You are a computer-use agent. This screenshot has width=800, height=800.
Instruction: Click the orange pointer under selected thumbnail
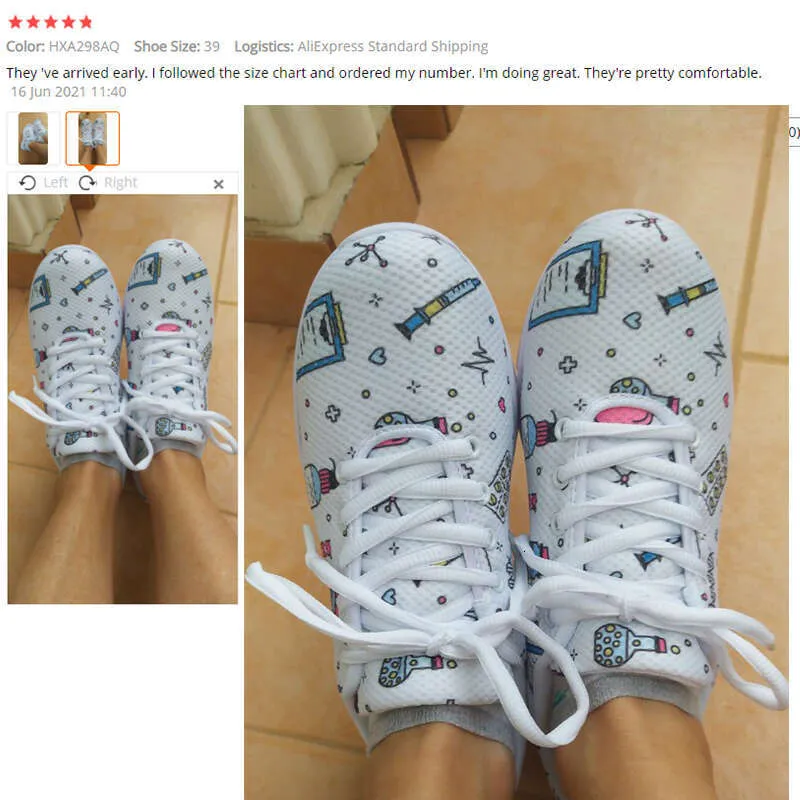point(90,168)
